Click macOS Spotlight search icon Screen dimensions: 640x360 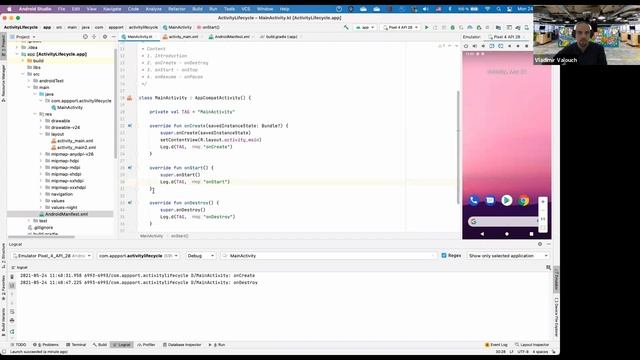[498, 9]
